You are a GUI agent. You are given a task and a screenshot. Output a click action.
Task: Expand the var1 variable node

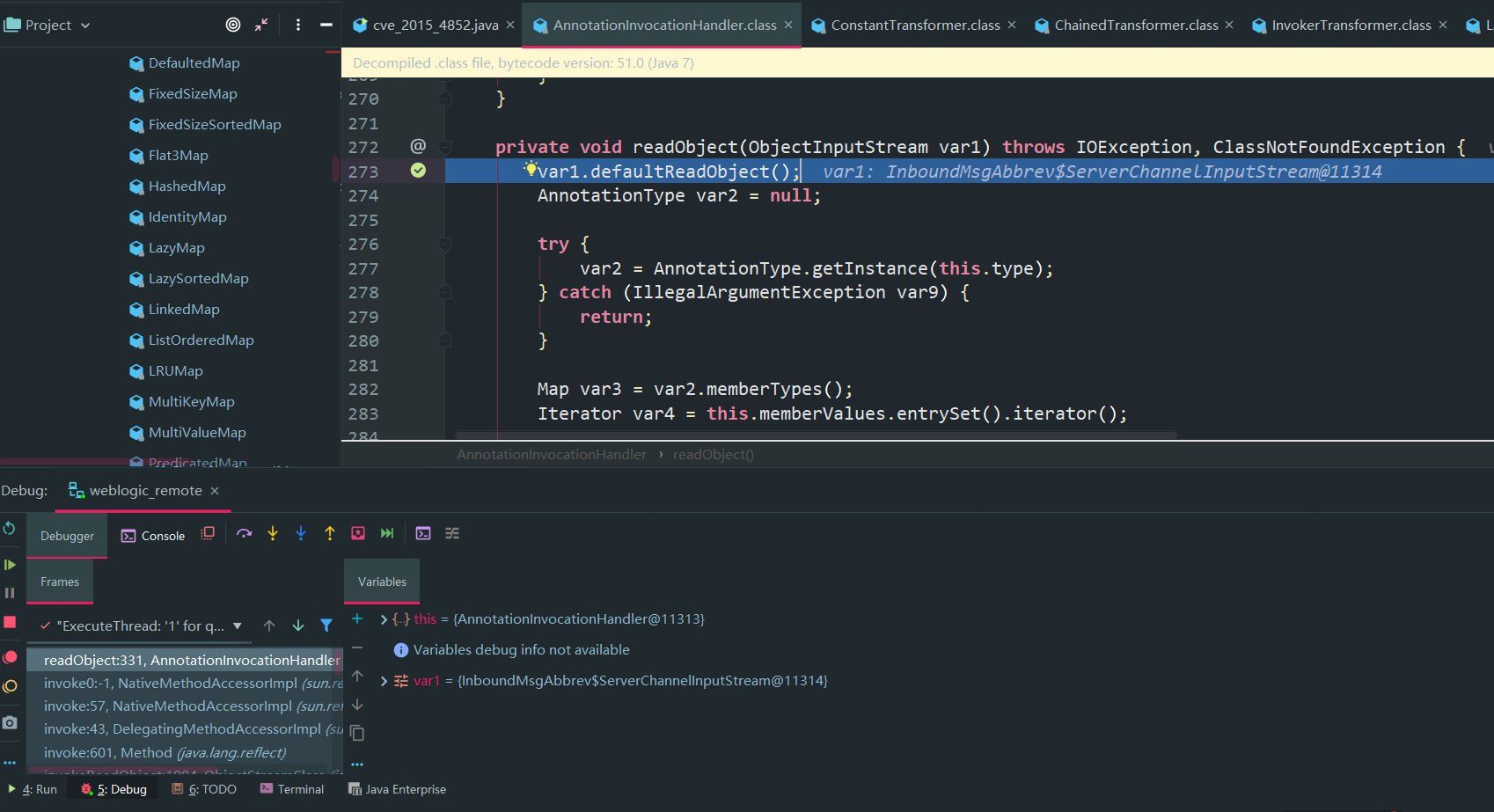click(x=384, y=681)
